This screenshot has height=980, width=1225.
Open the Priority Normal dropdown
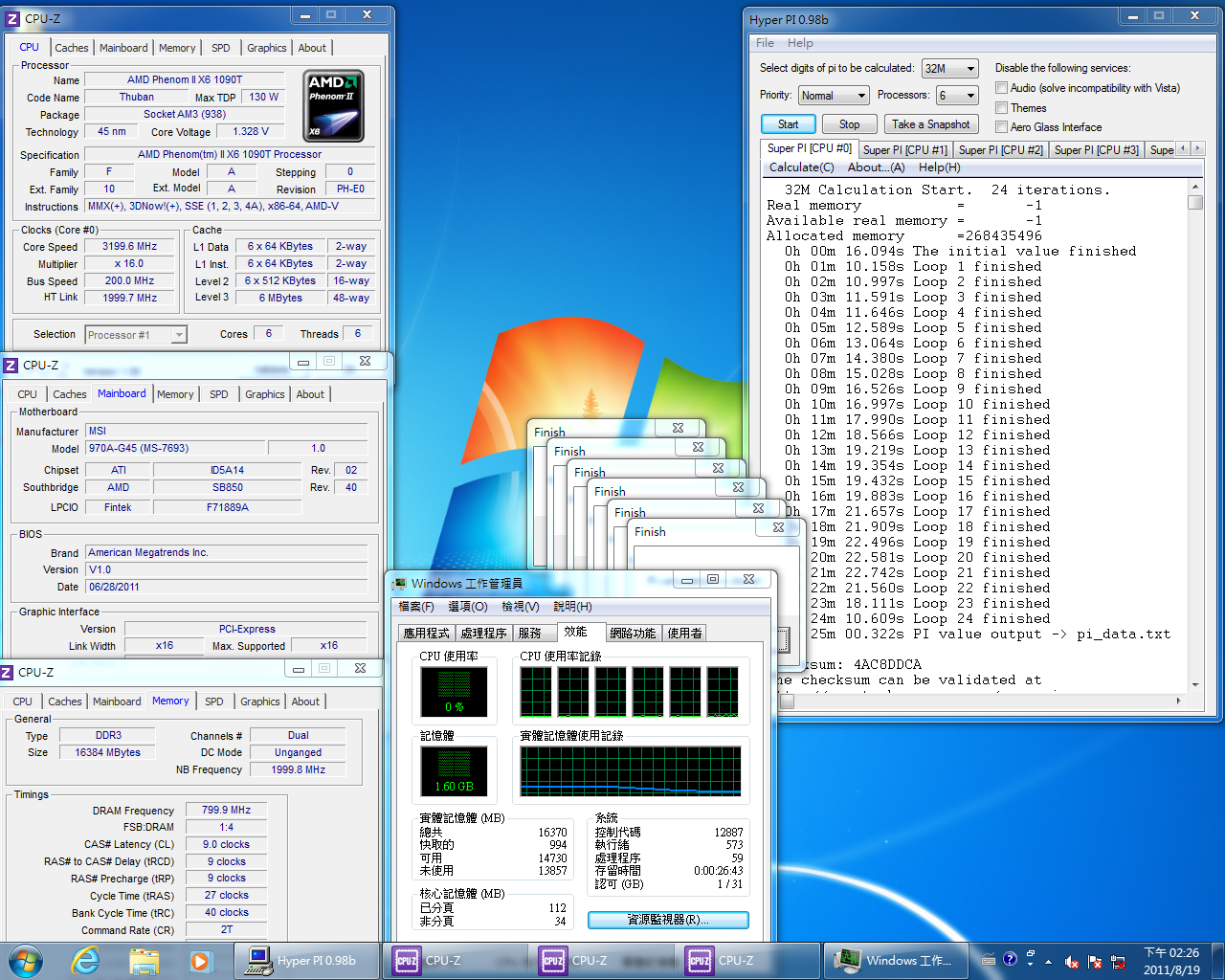click(833, 95)
